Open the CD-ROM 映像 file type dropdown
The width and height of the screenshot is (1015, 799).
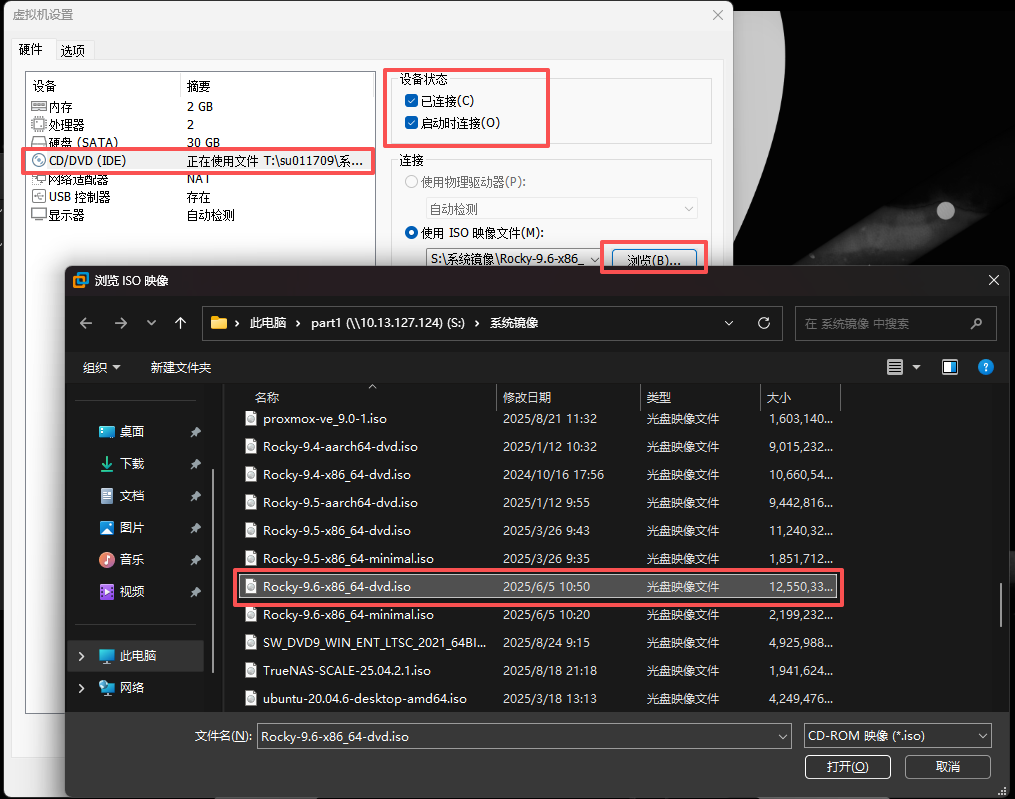(x=897, y=736)
